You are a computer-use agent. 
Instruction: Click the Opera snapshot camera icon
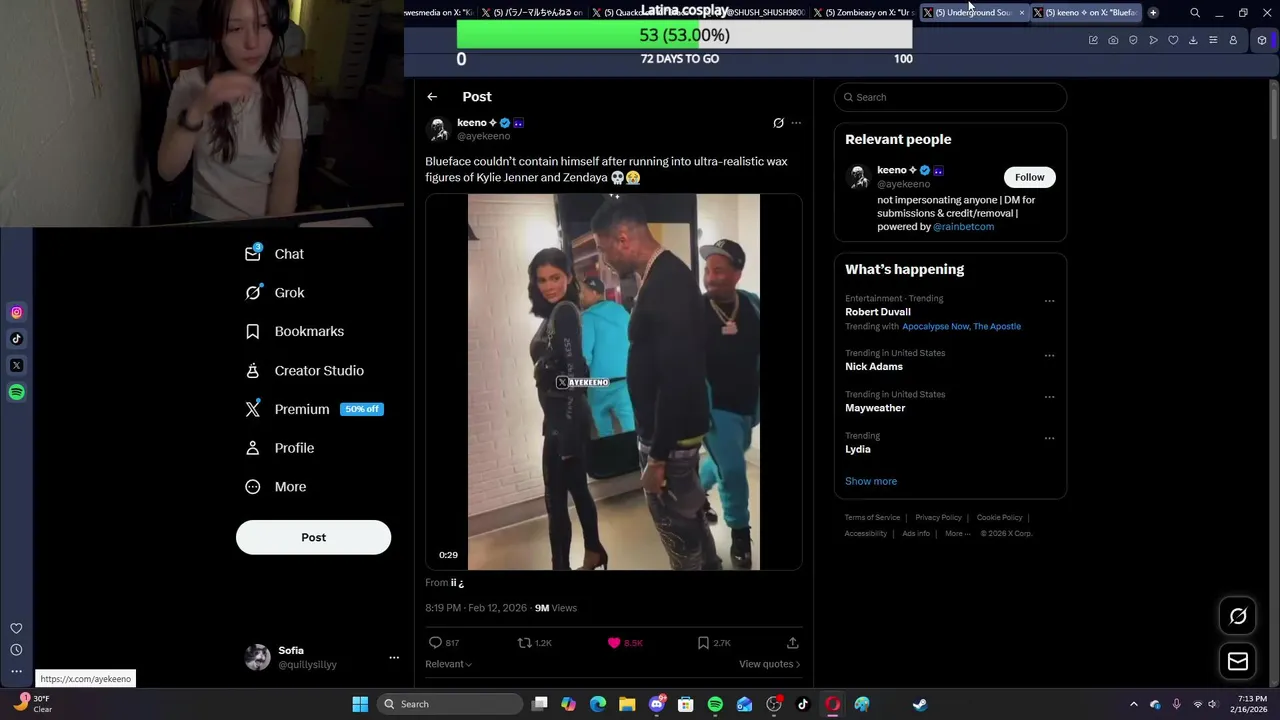pyautogui.click(x=1113, y=40)
